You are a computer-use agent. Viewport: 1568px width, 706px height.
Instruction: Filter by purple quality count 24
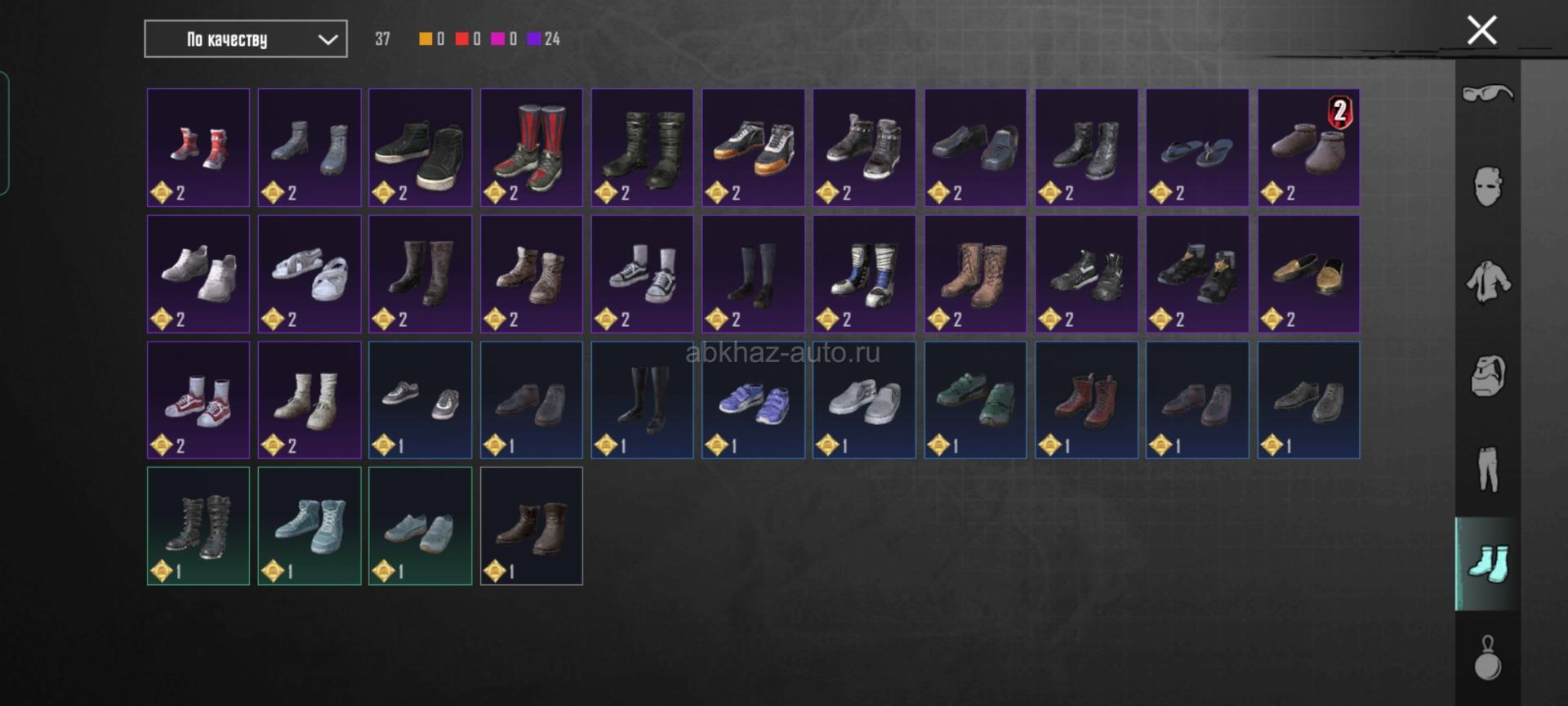(544, 38)
